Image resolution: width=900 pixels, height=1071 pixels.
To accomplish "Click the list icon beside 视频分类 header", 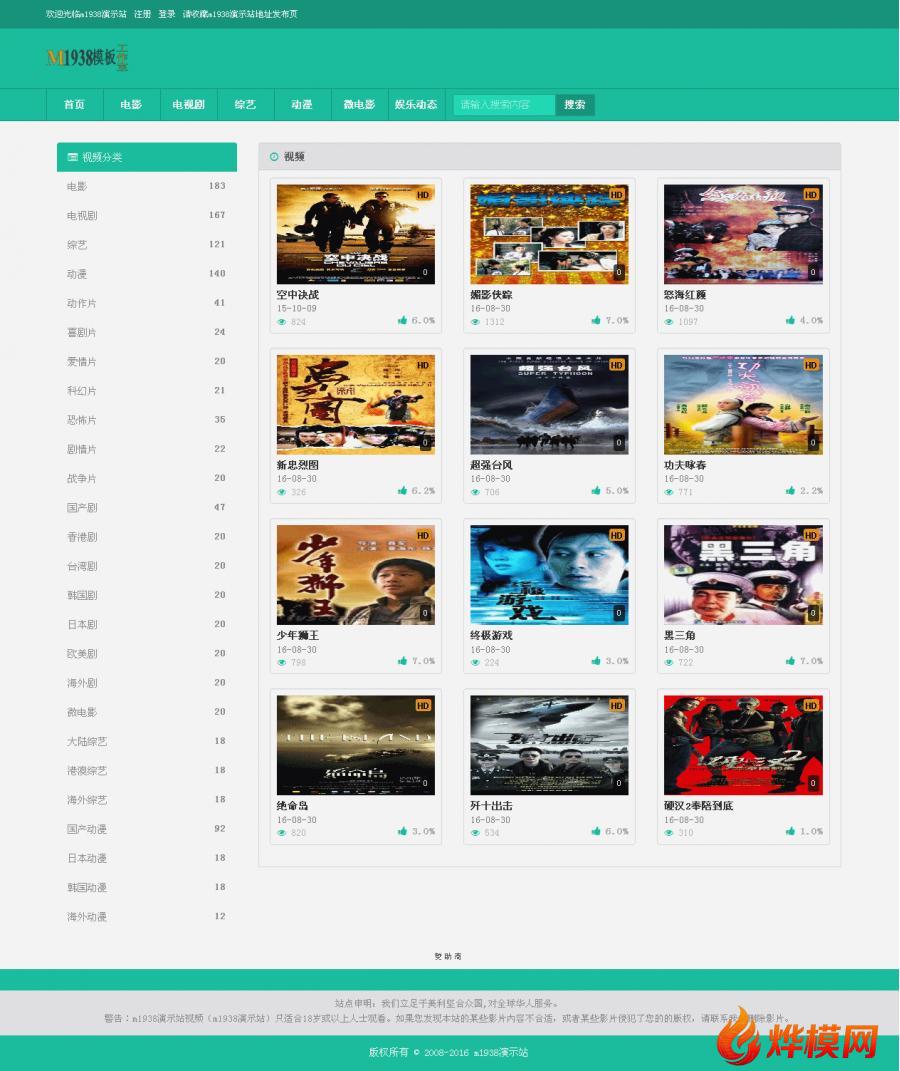I will [x=72, y=157].
